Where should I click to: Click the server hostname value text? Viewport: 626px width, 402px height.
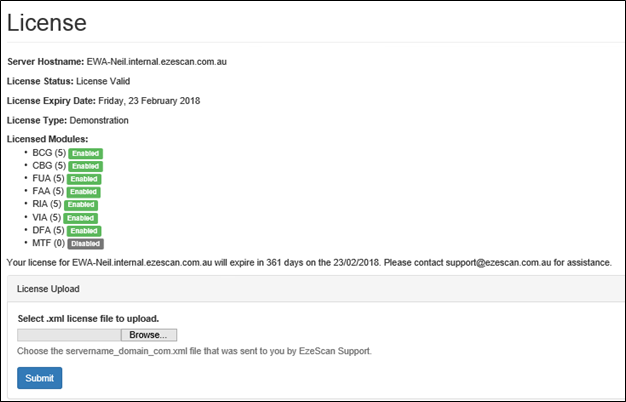[x=156, y=62]
